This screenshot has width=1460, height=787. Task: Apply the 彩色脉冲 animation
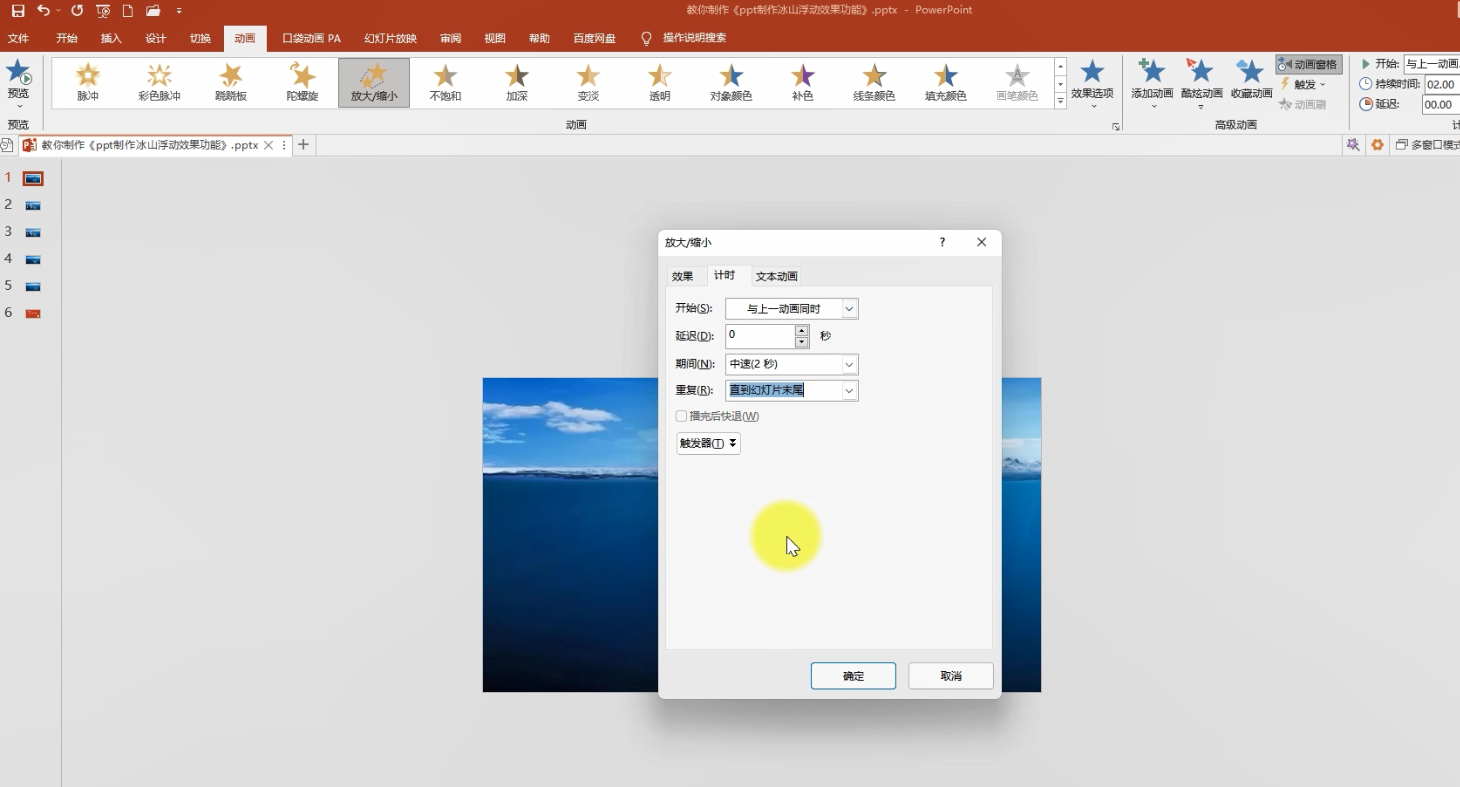pos(159,83)
